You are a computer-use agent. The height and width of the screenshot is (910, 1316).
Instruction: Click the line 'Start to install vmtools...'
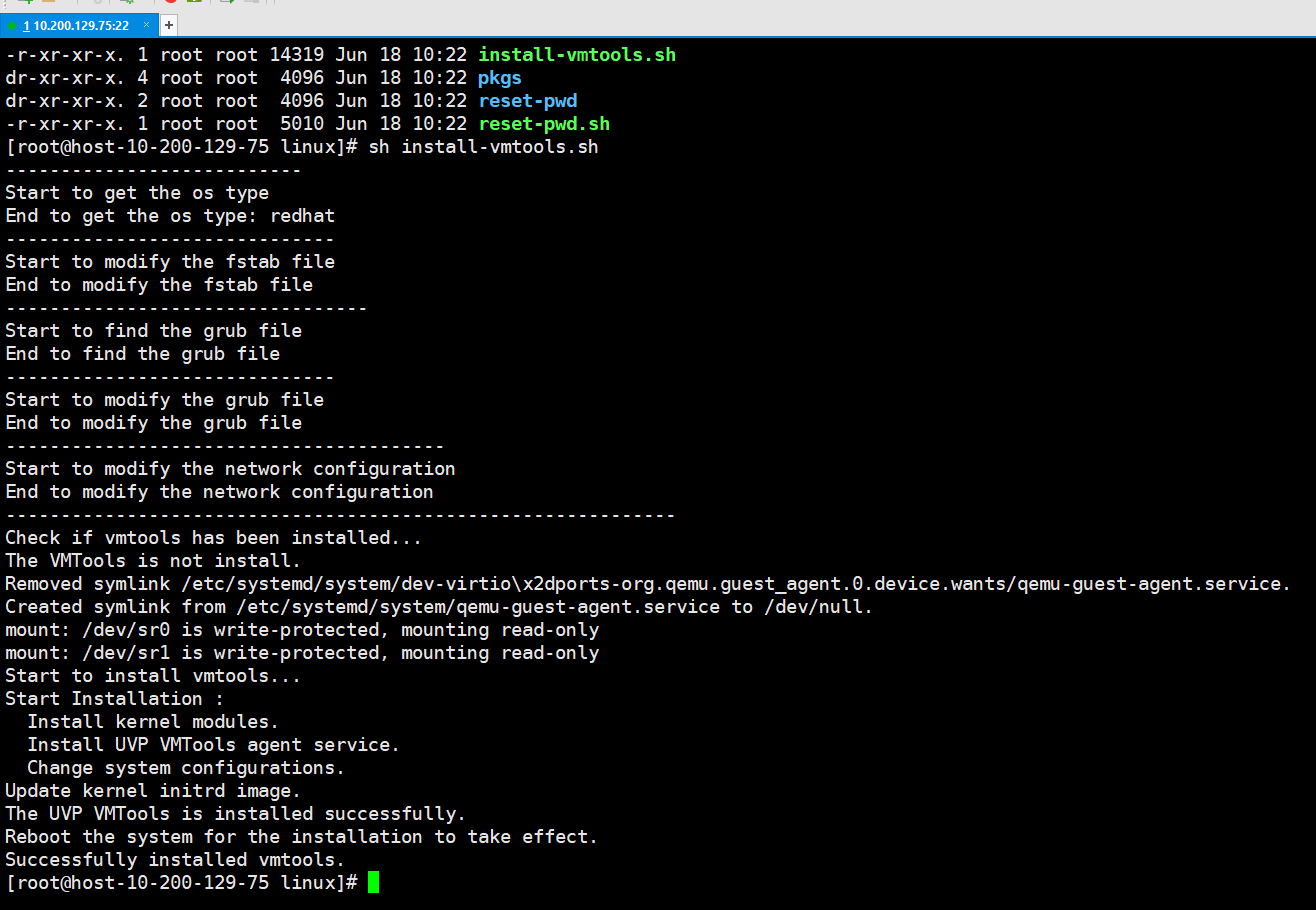click(x=153, y=676)
